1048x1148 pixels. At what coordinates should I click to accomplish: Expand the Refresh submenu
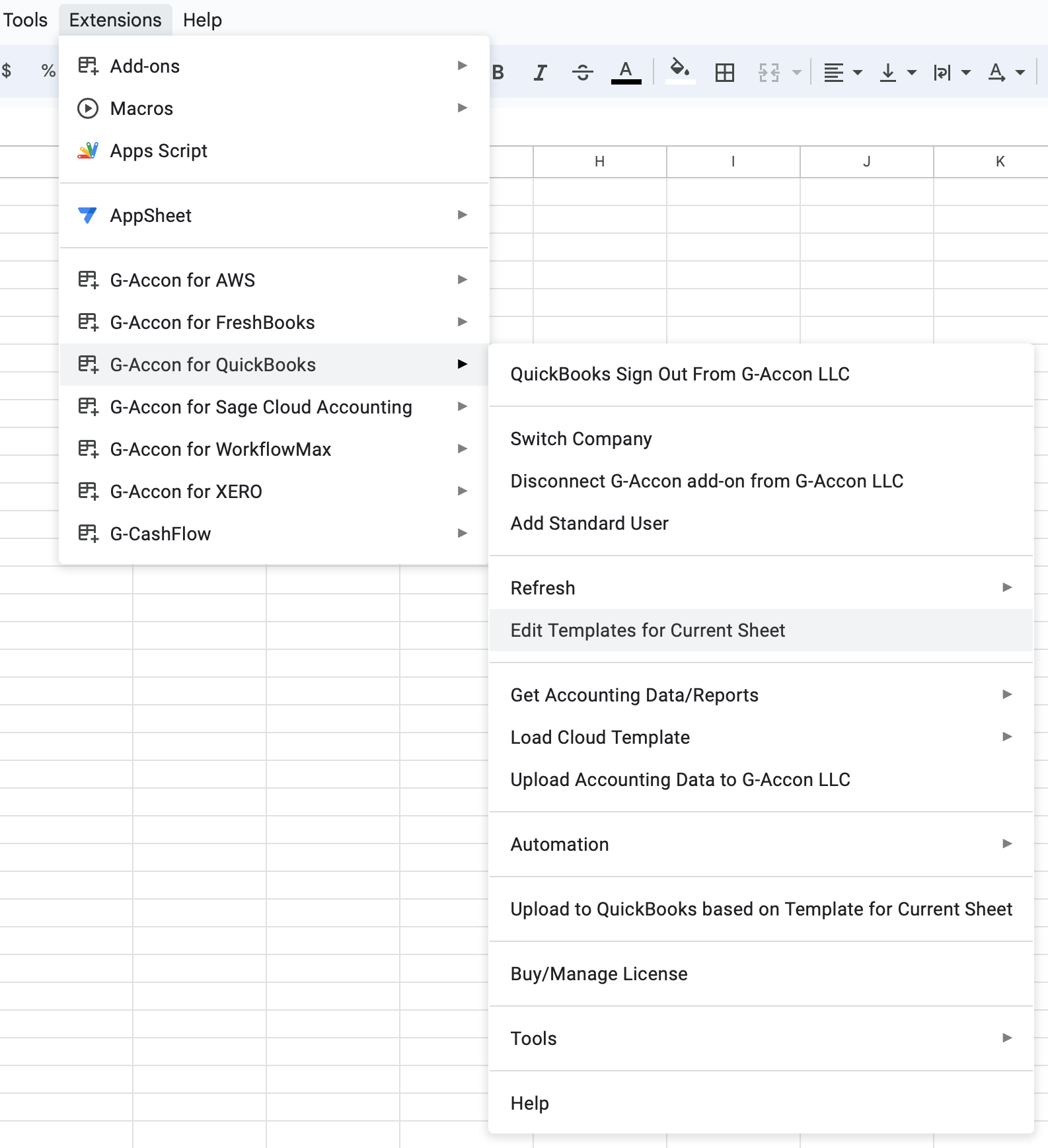(761, 588)
